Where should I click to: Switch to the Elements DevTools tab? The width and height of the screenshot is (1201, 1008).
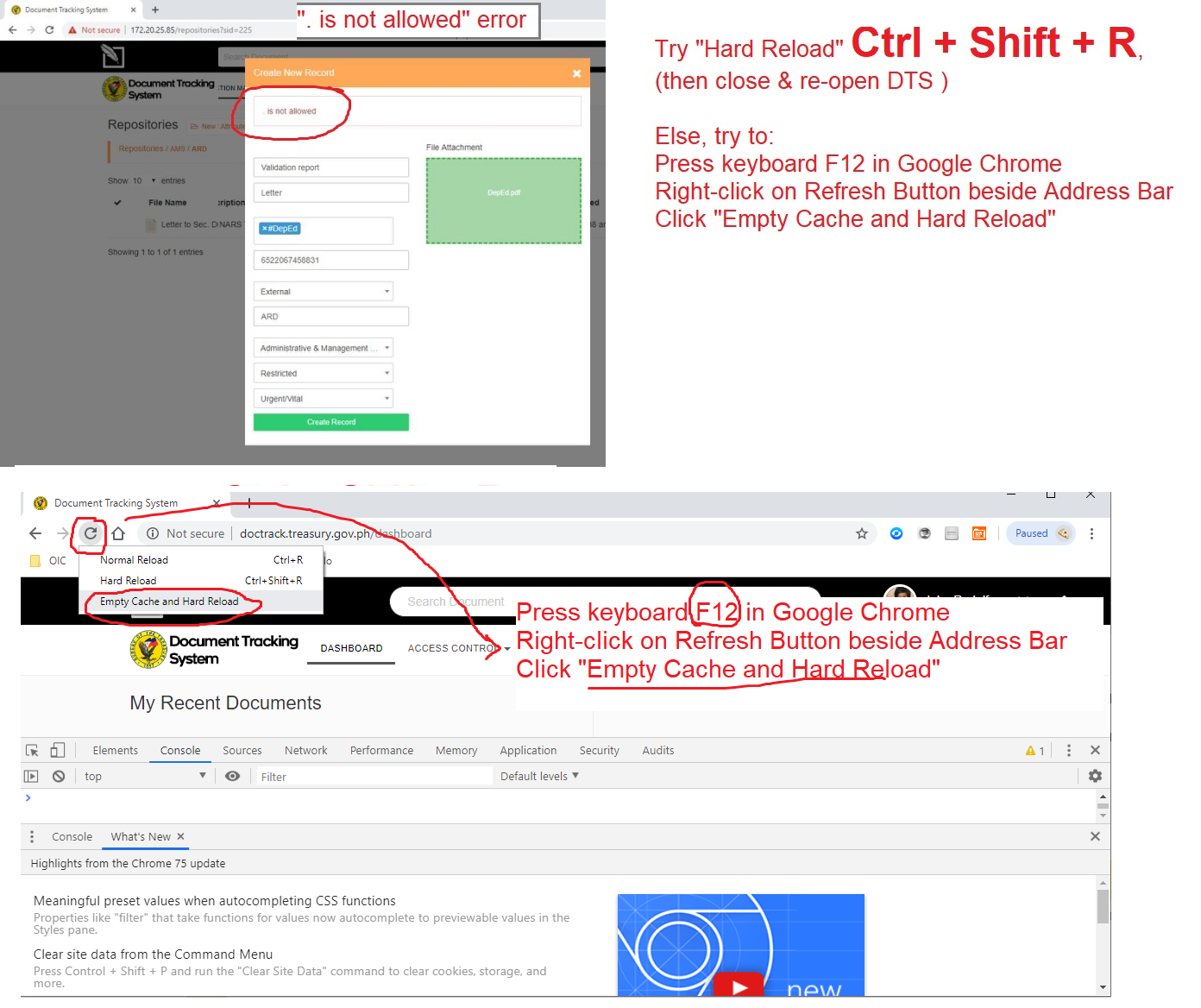pos(115,750)
